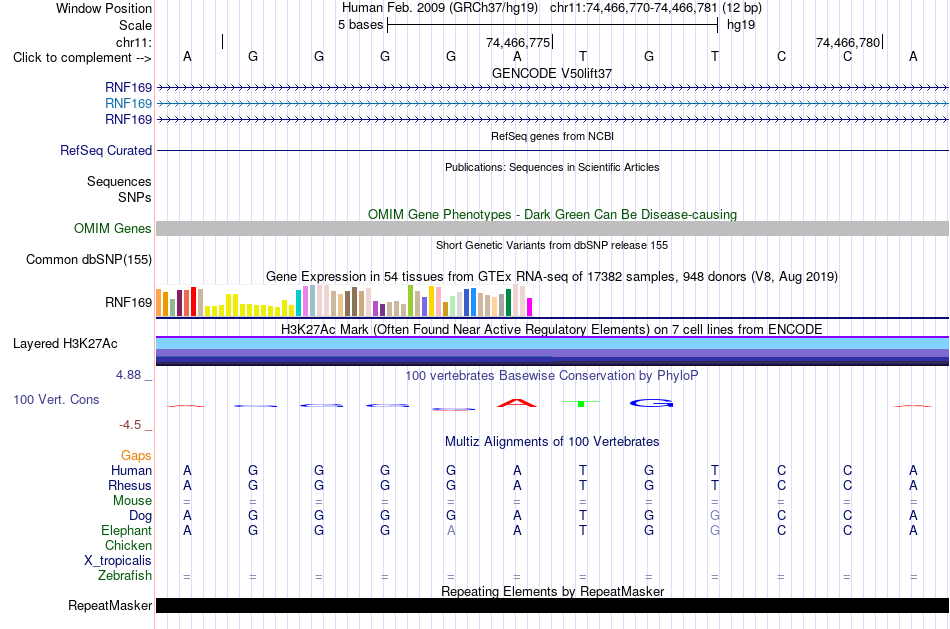This screenshot has height=629, width=950.
Task: Select the Multiz Alignments of 100 Vertebrates title
Action: point(552,441)
